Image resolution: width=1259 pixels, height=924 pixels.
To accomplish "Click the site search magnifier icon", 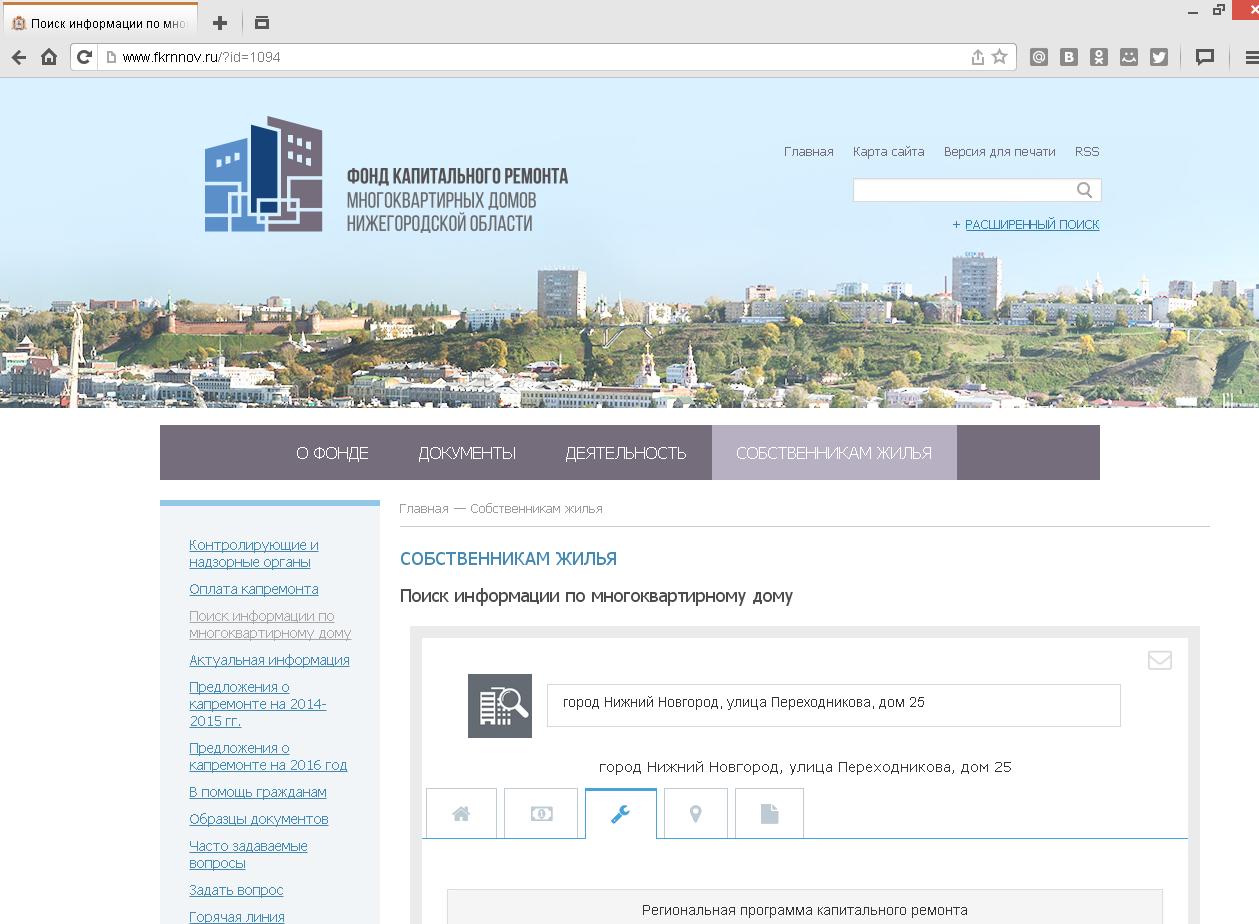I will tap(1084, 190).
